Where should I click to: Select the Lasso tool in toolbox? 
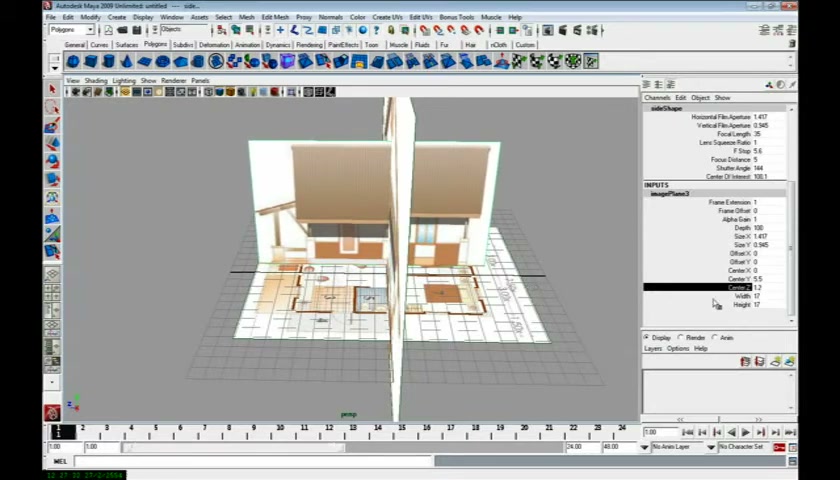click(x=52, y=107)
